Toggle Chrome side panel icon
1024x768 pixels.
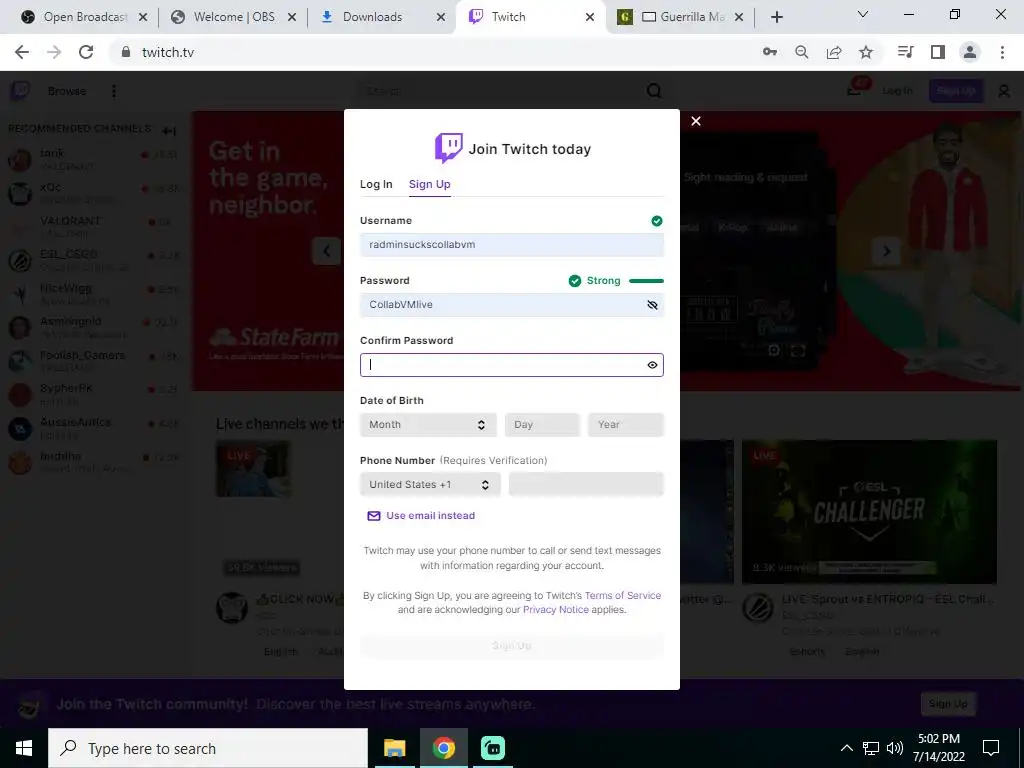pos(938,52)
